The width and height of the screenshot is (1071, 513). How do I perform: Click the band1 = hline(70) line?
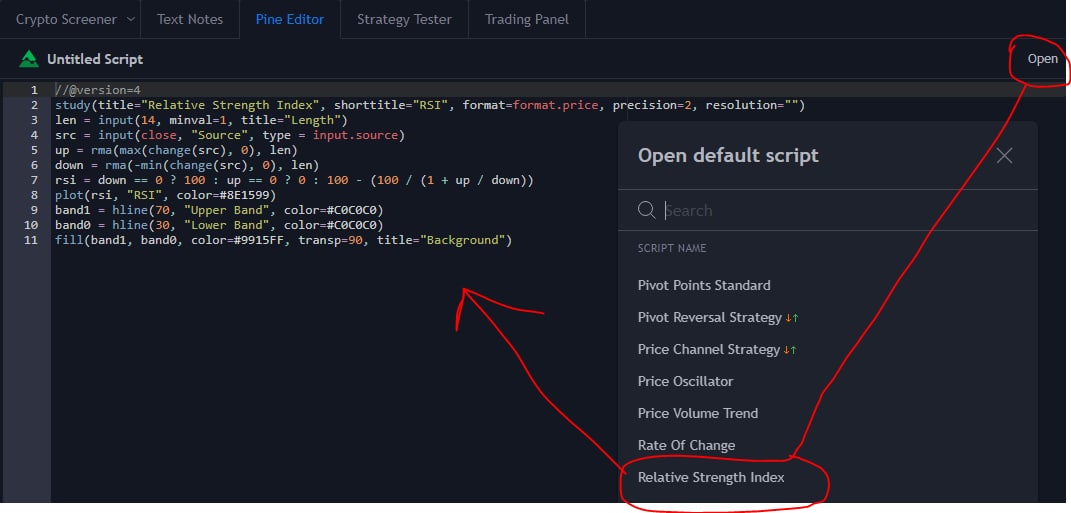pyautogui.click(x=219, y=210)
